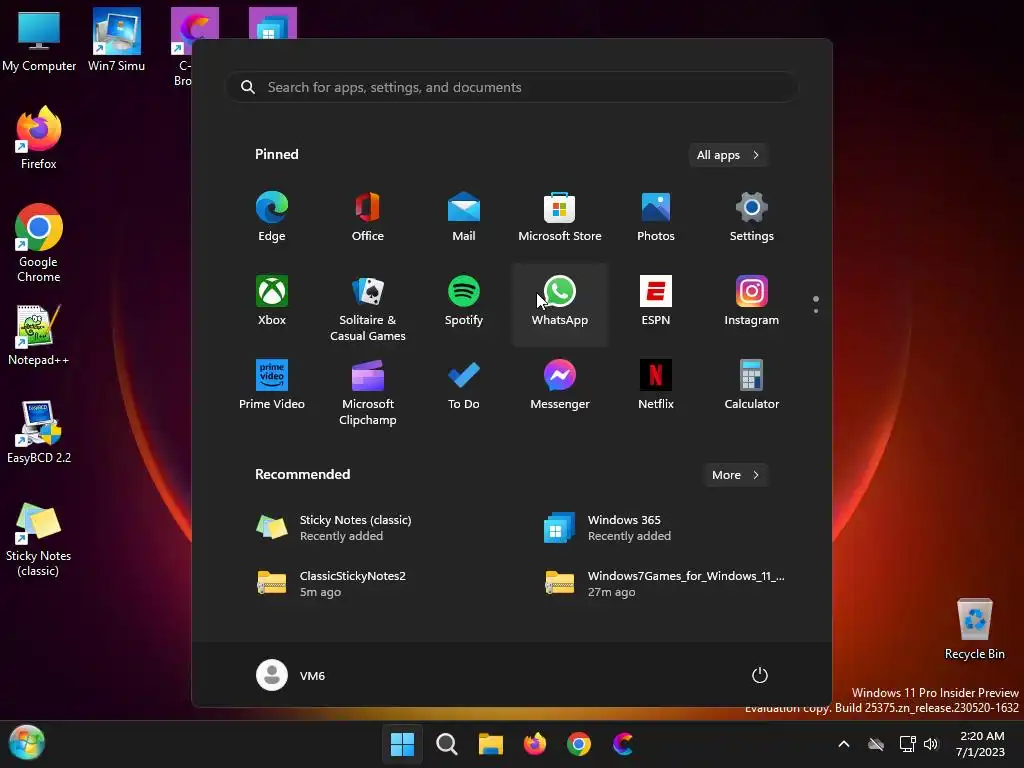This screenshot has height=768, width=1024.
Task: Select the Notepad++ desktop shortcut
Action: coord(39,334)
